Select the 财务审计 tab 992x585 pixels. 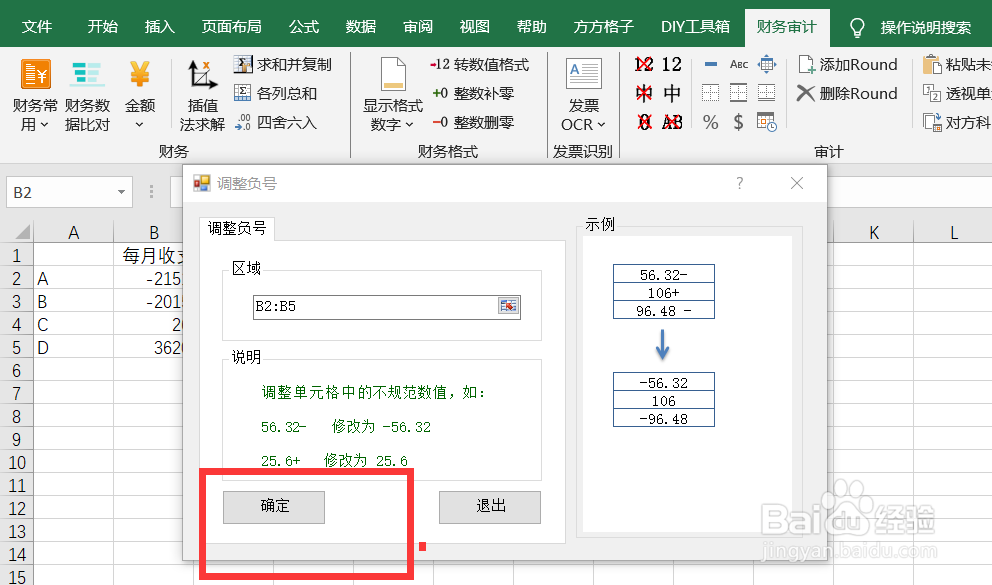tap(787, 27)
